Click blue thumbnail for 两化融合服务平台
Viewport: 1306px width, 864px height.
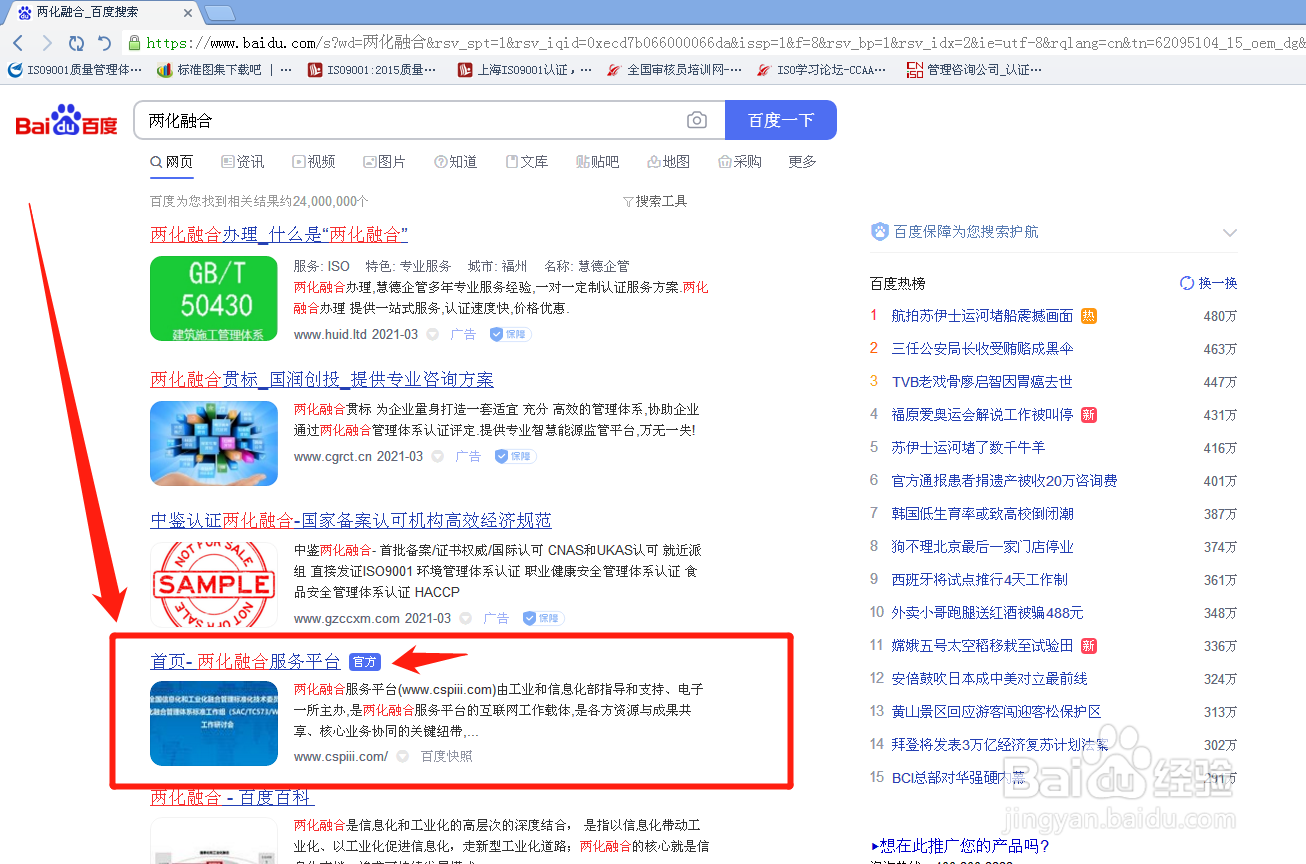(214, 724)
